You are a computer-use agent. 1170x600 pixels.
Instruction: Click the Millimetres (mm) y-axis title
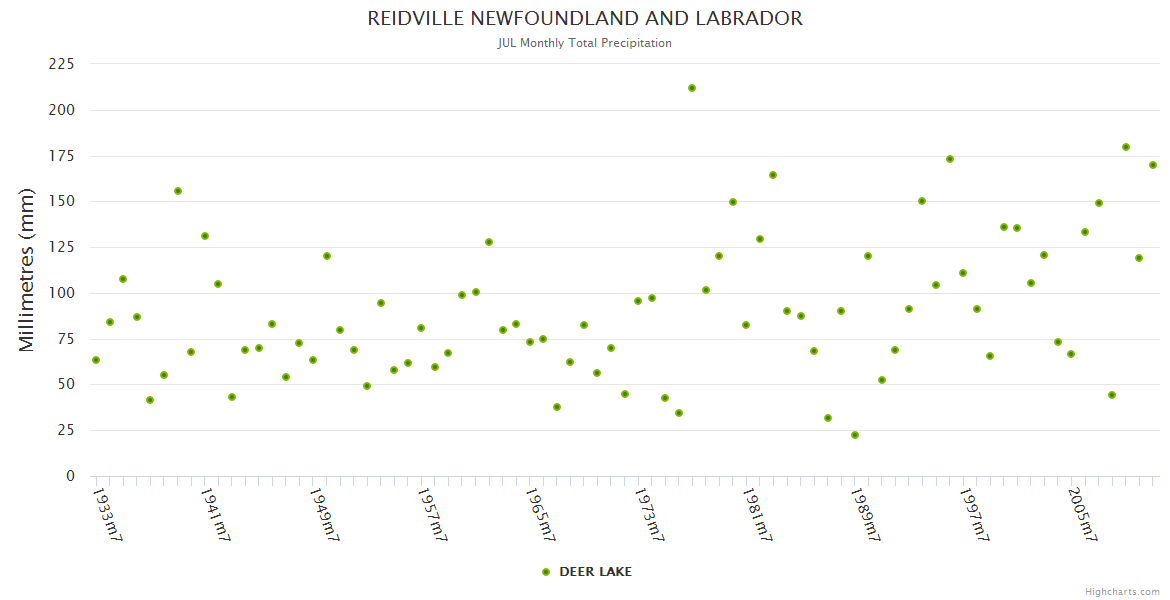27,270
